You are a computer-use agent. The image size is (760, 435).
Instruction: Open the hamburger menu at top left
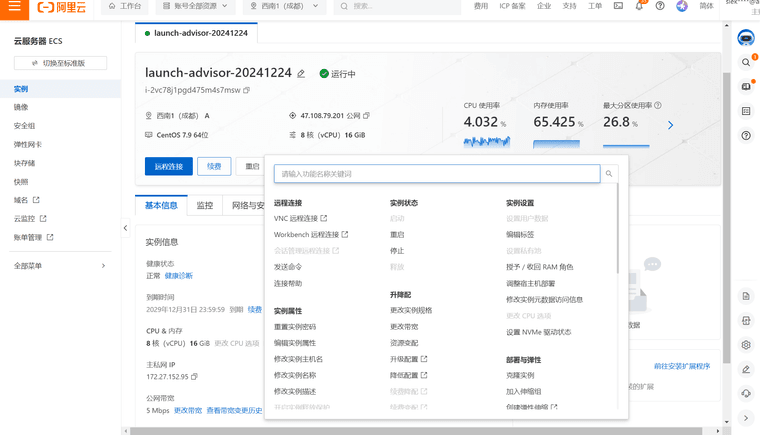14,7
